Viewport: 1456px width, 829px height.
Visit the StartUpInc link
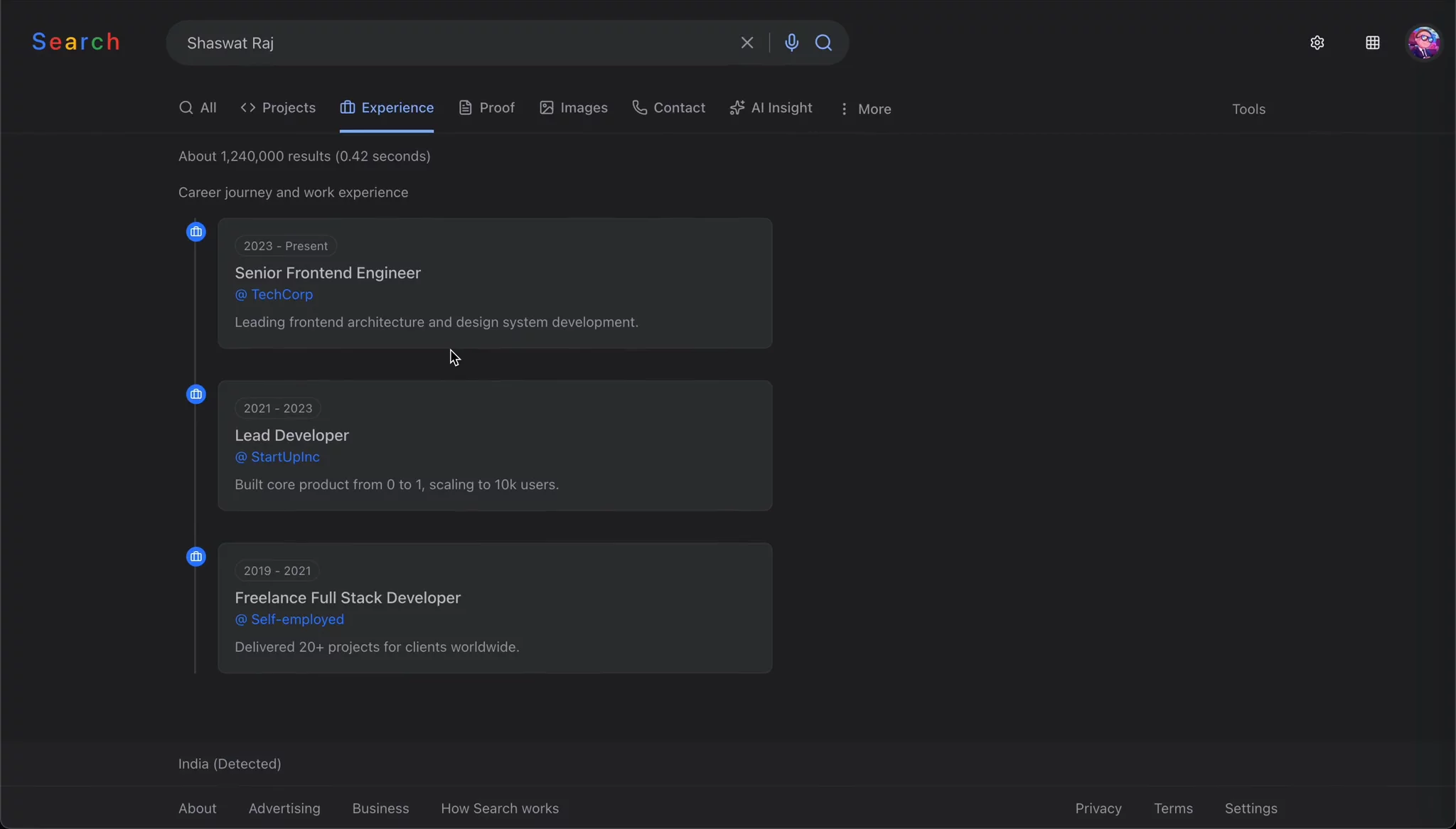[277, 457]
